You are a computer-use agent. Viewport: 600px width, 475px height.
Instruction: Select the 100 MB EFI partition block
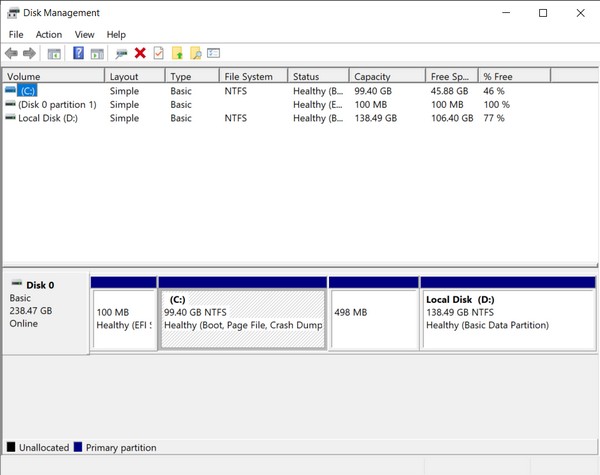(124, 319)
